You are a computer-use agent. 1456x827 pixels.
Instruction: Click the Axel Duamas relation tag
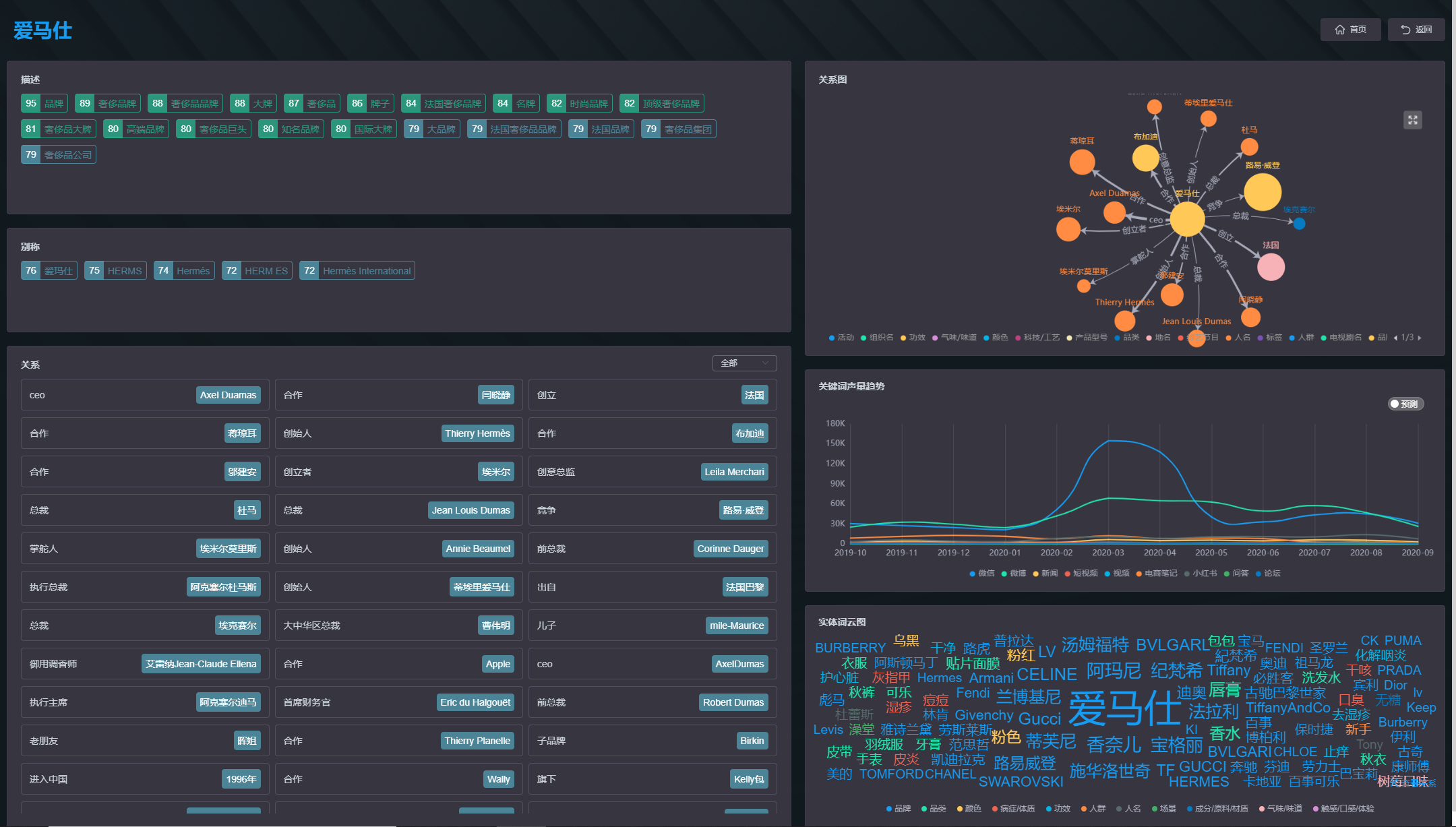point(229,395)
